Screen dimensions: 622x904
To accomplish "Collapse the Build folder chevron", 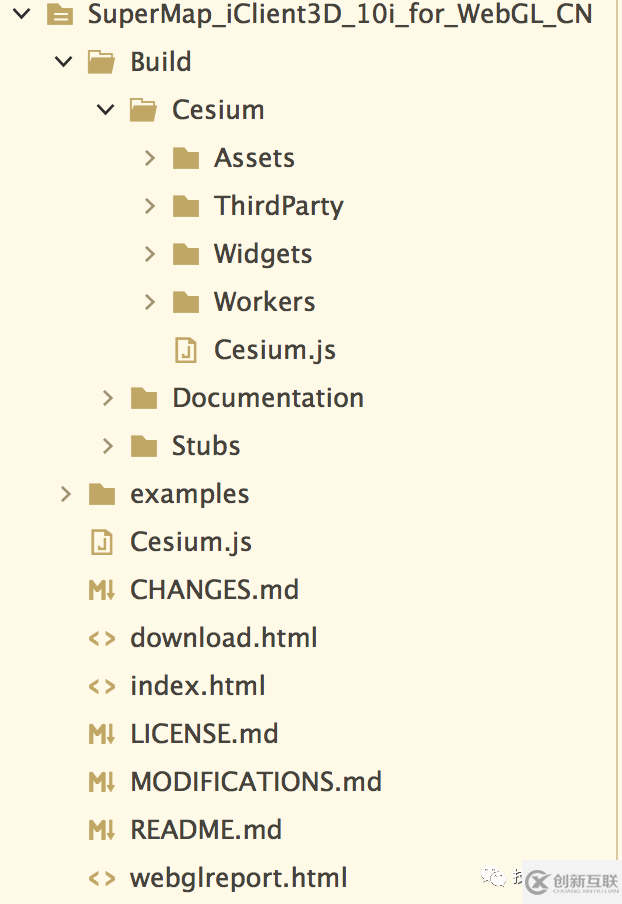I will coord(64,62).
